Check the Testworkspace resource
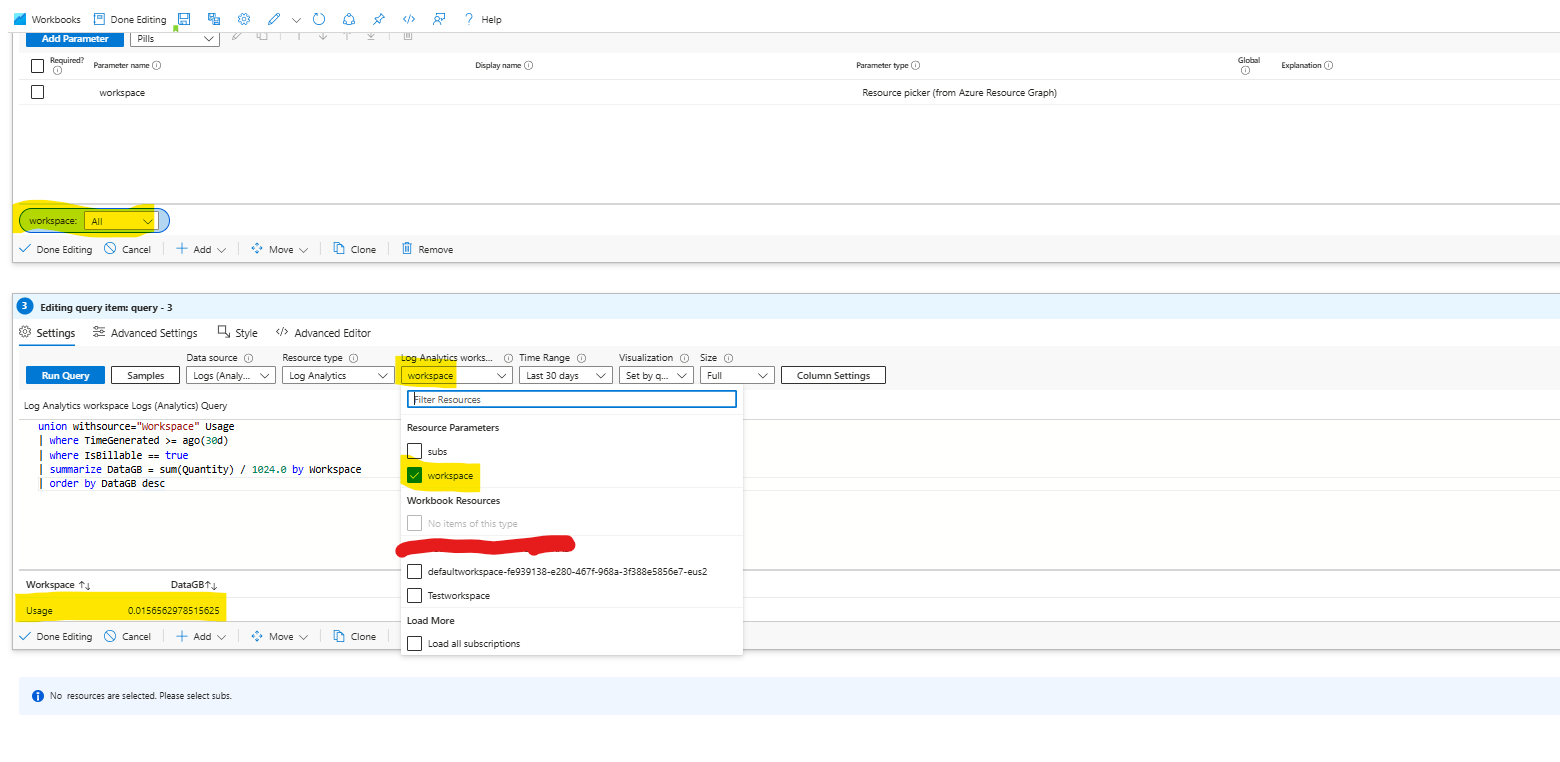Viewport: 1560px width, 762px height. 415,594
